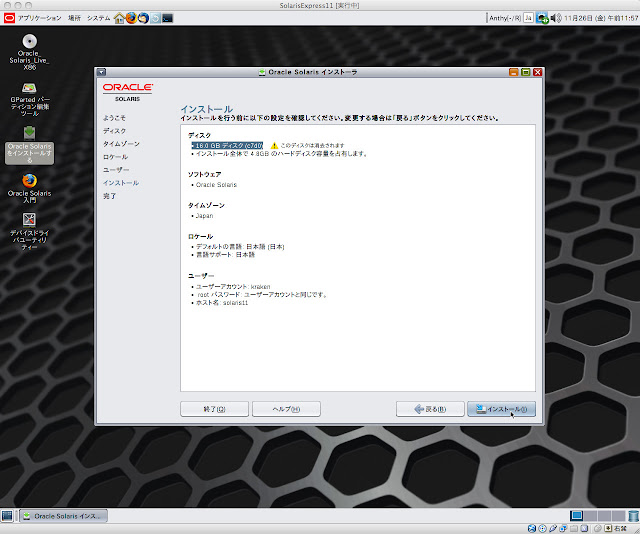Select the Oracle Solaris 入門 Firefox desktop icon
This screenshot has height=534, width=640.
click(29, 188)
